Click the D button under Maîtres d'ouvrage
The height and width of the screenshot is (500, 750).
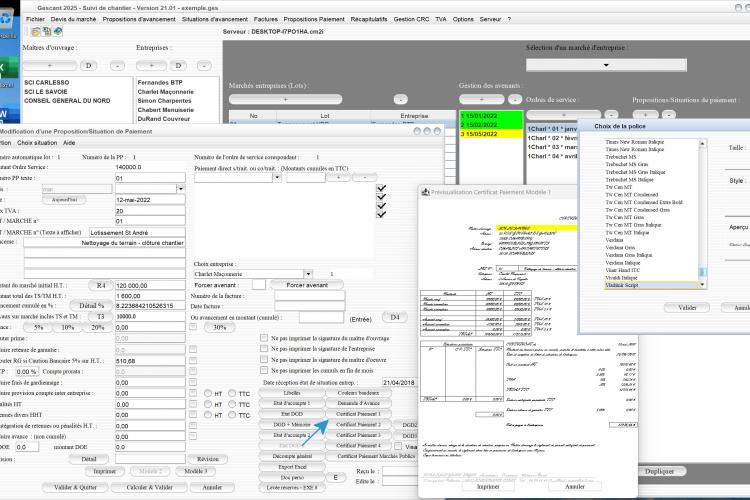(88, 66)
